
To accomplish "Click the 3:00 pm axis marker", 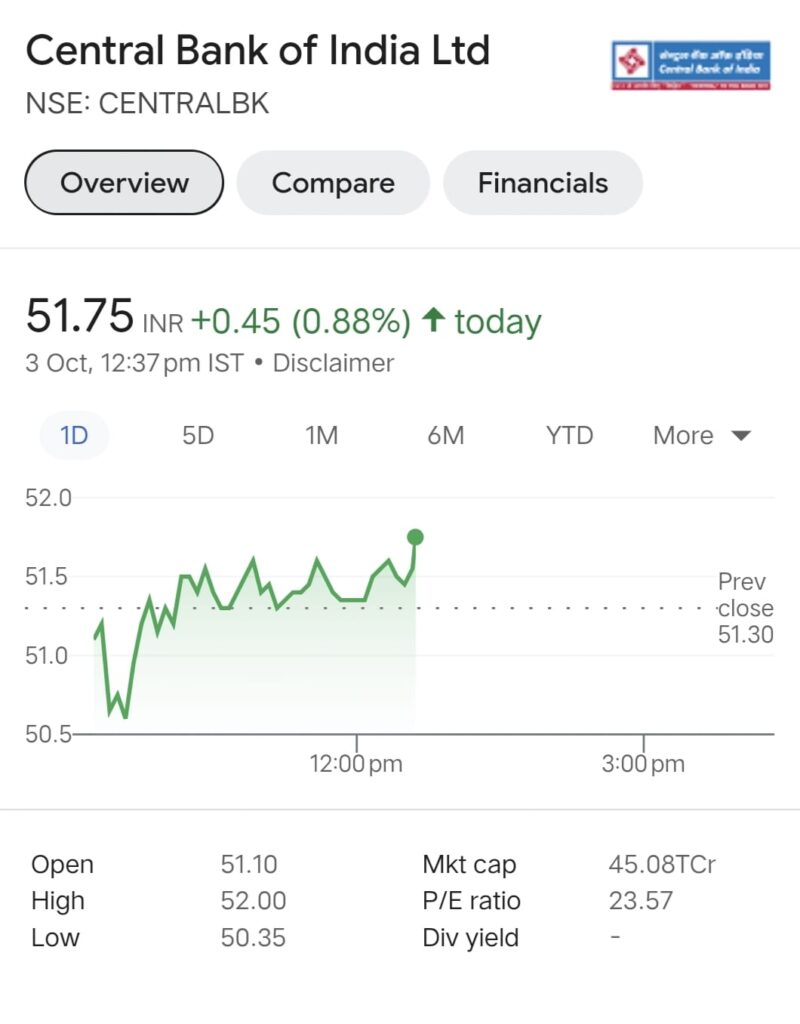I will [x=642, y=764].
